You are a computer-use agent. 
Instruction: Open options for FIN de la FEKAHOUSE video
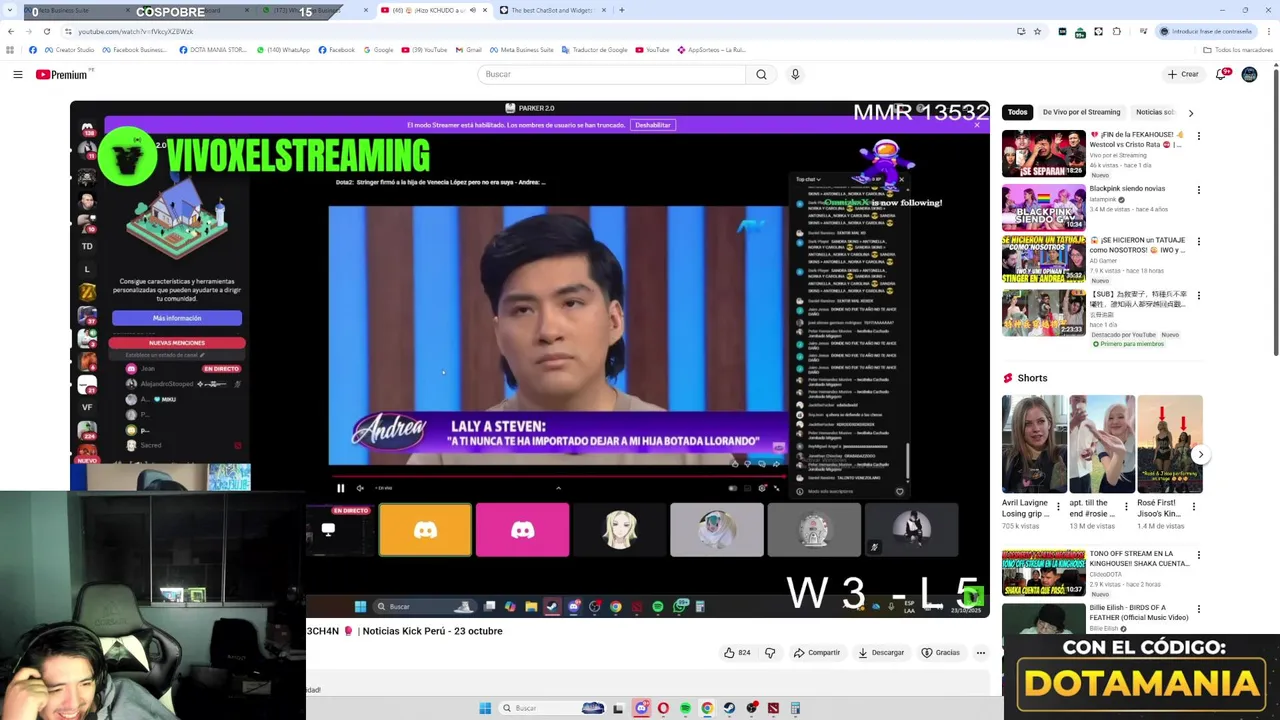tap(1199, 136)
